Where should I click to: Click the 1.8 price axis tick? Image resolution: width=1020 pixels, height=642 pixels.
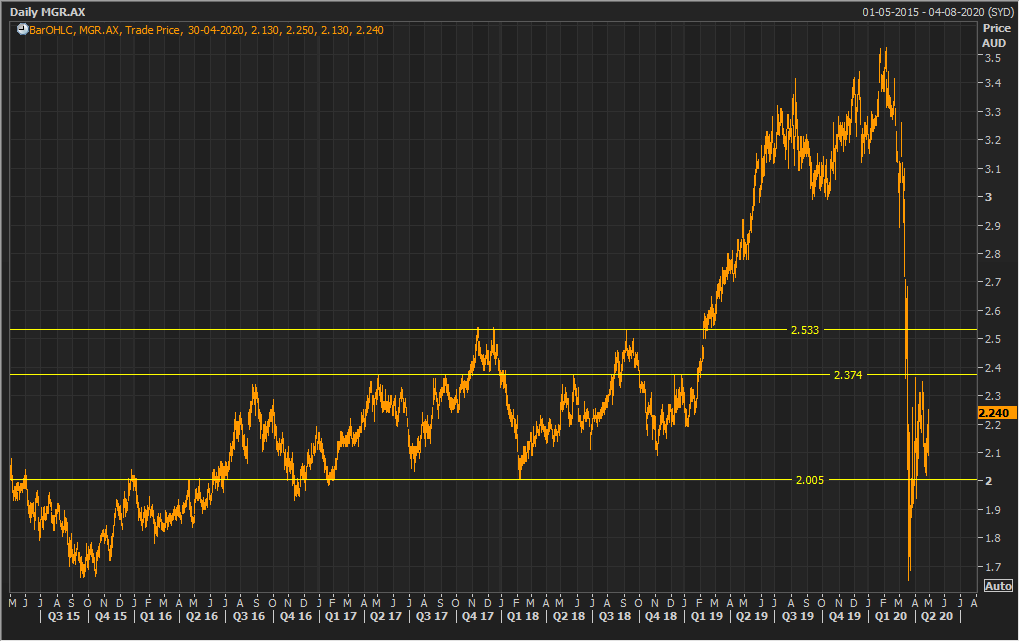pyautogui.click(x=993, y=538)
